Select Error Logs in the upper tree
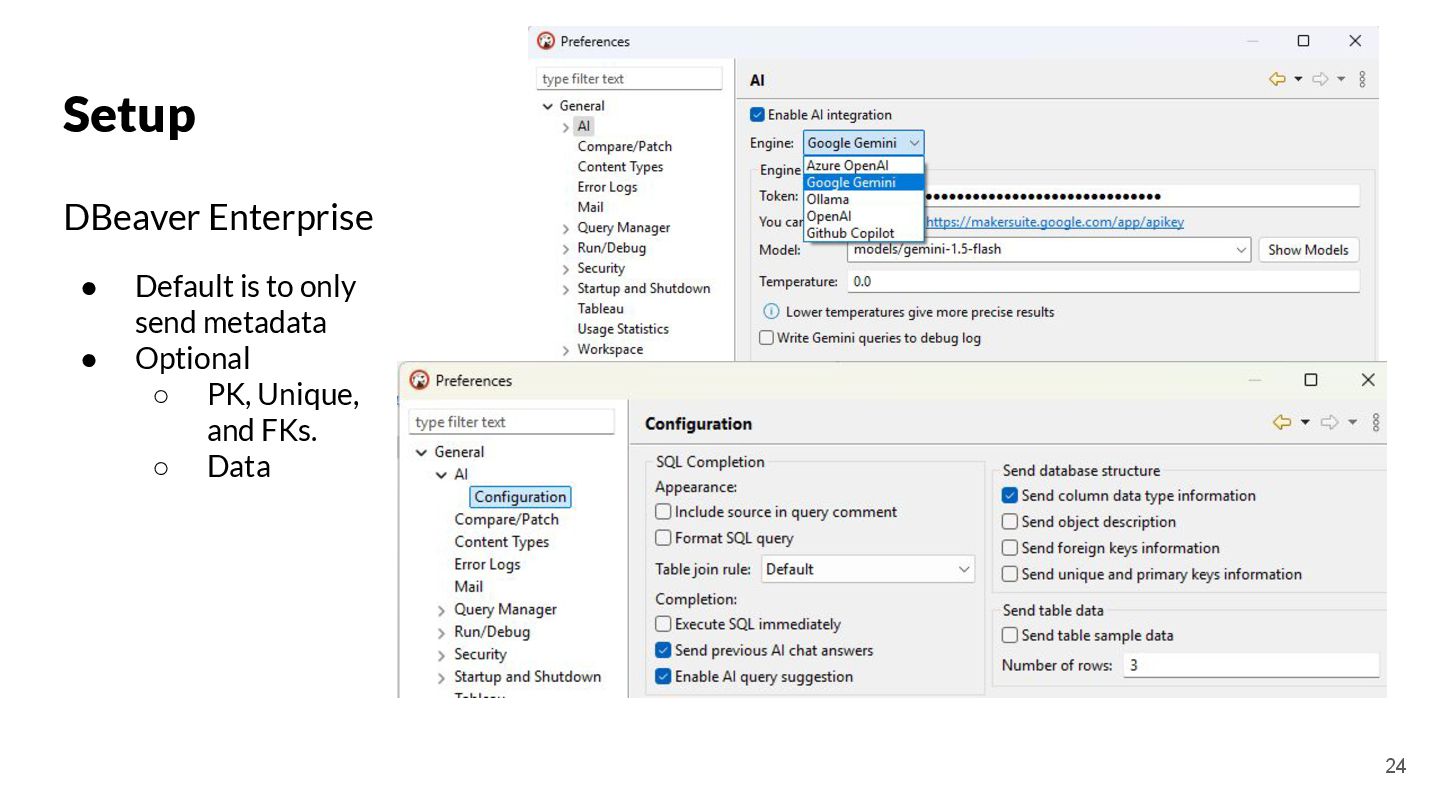This screenshot has height=810, width=1440. pos(607,187)
